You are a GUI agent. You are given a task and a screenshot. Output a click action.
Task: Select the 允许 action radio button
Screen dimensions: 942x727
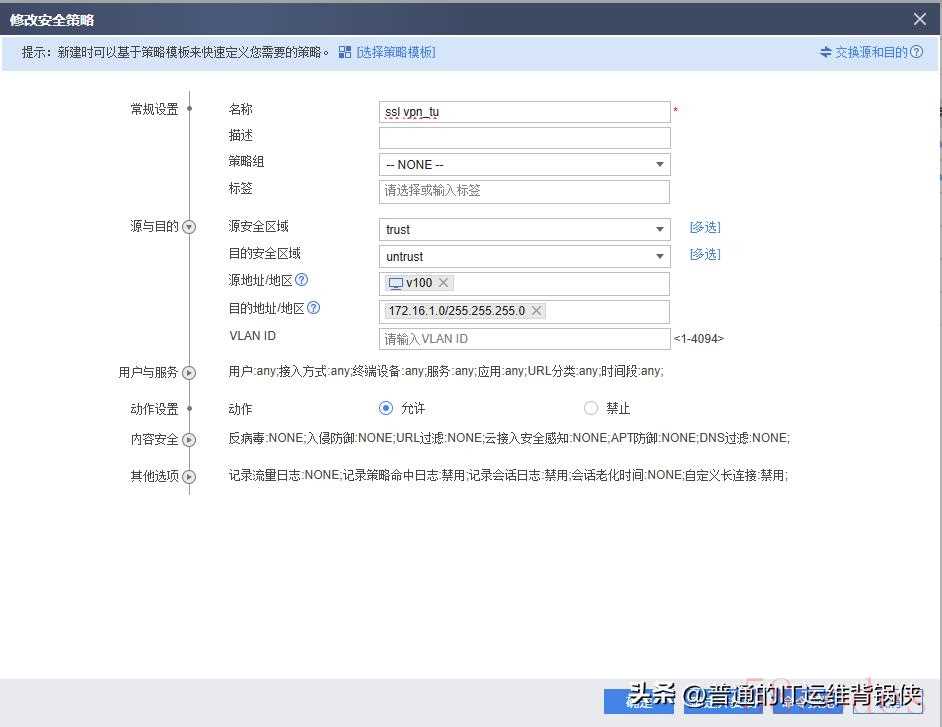pos(386,408)
